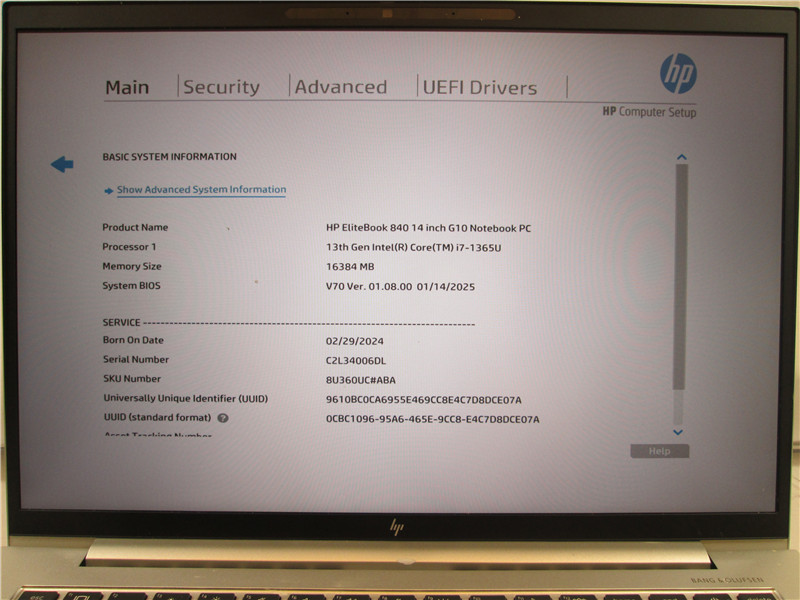This screenshot has height=600, width=800.
Task: Select the Memory Size label
Action: pyautogui.click(x=132, y=266)
